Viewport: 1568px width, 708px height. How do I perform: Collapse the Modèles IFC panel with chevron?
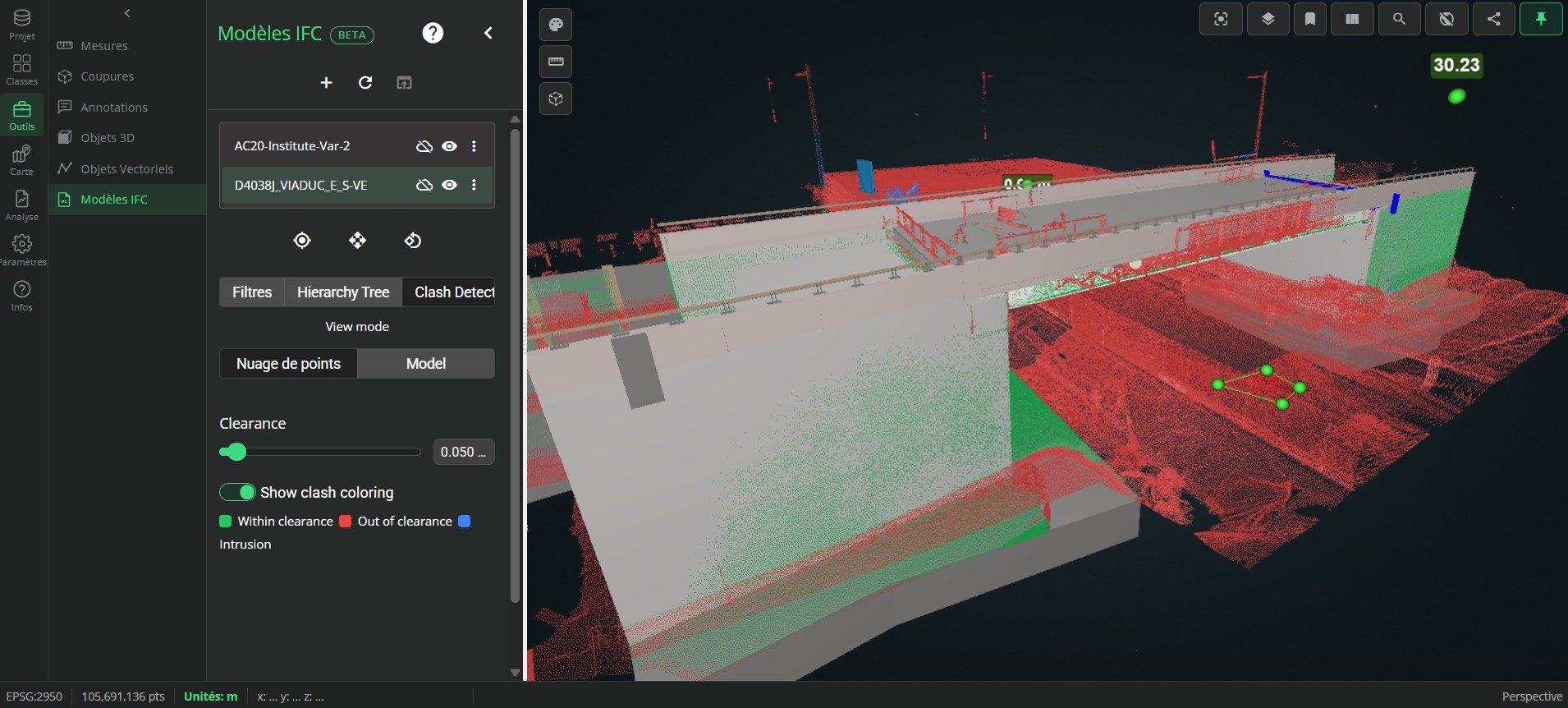(x=488, y=33)
